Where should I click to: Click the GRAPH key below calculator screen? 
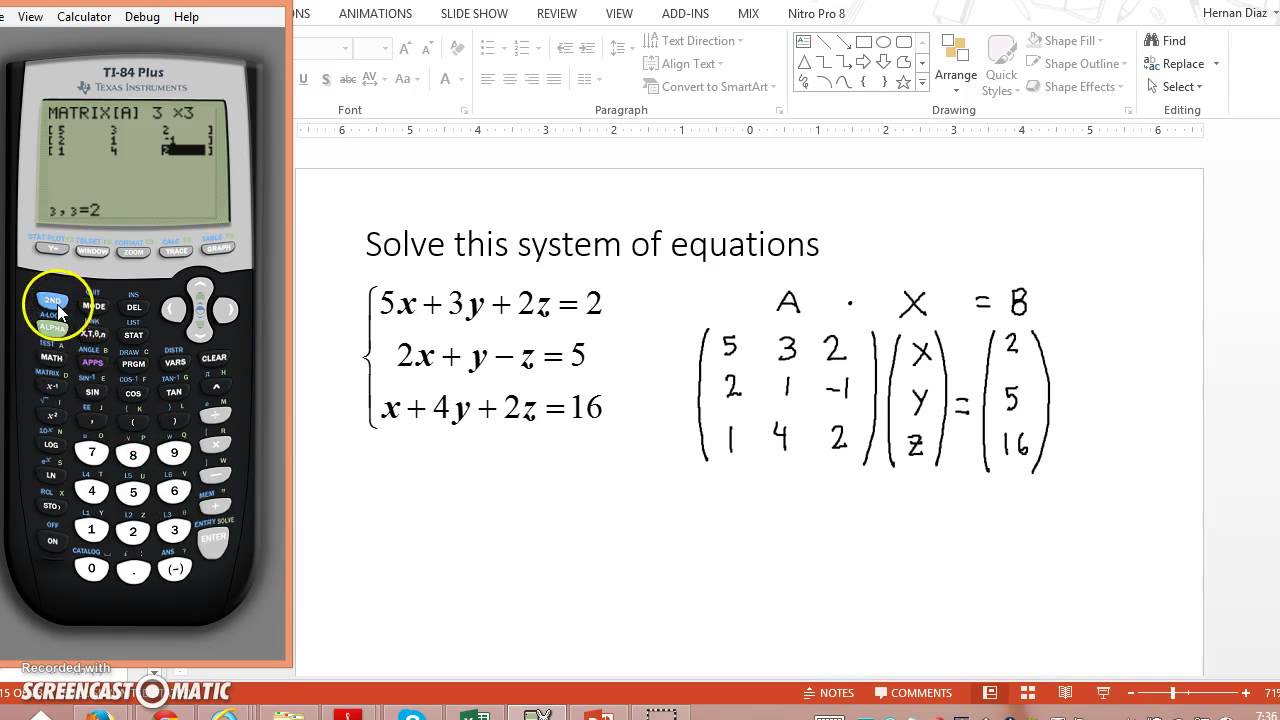tap(218, 248)
